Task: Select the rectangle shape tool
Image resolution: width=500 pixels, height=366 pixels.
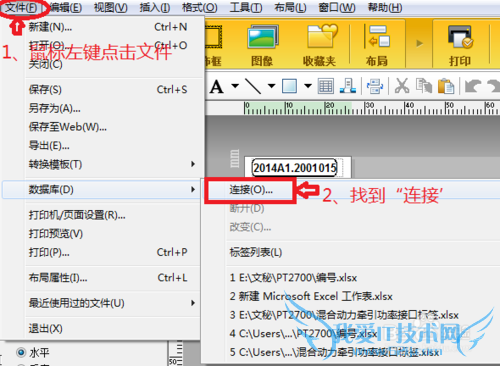Action: click(289, 86)
